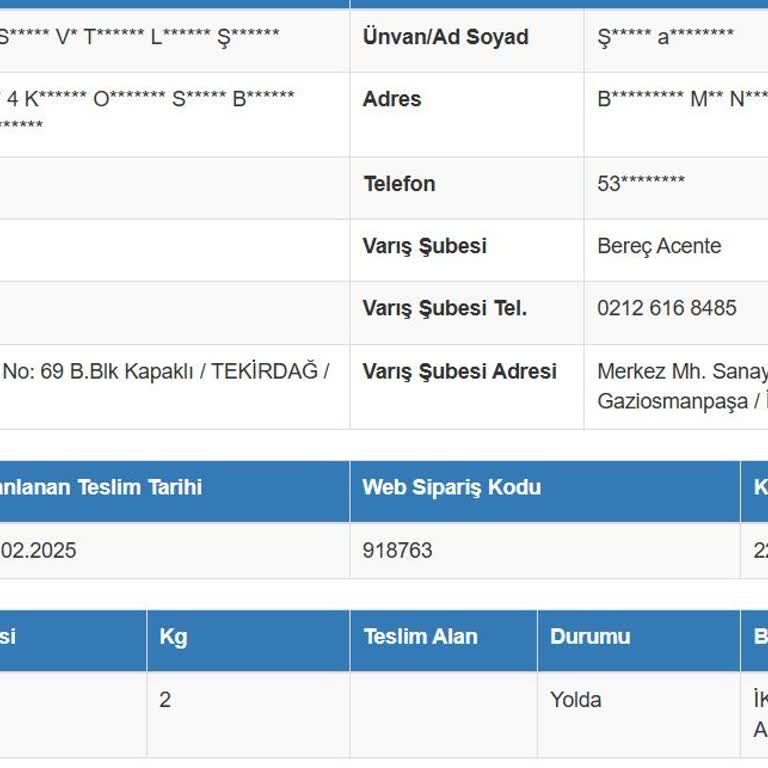This screenshot has height=768, width=768.
Task: Click the 'No: 69 B.Blk Kapaklı / TEKİRDAĞ' address
Action: tap(161, 371)
